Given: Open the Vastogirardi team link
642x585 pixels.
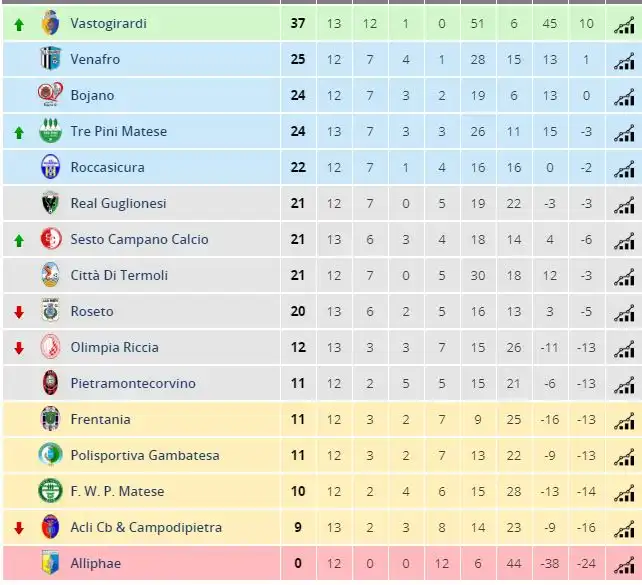Looking at the screenshot, I should click(x=109, y=23).
